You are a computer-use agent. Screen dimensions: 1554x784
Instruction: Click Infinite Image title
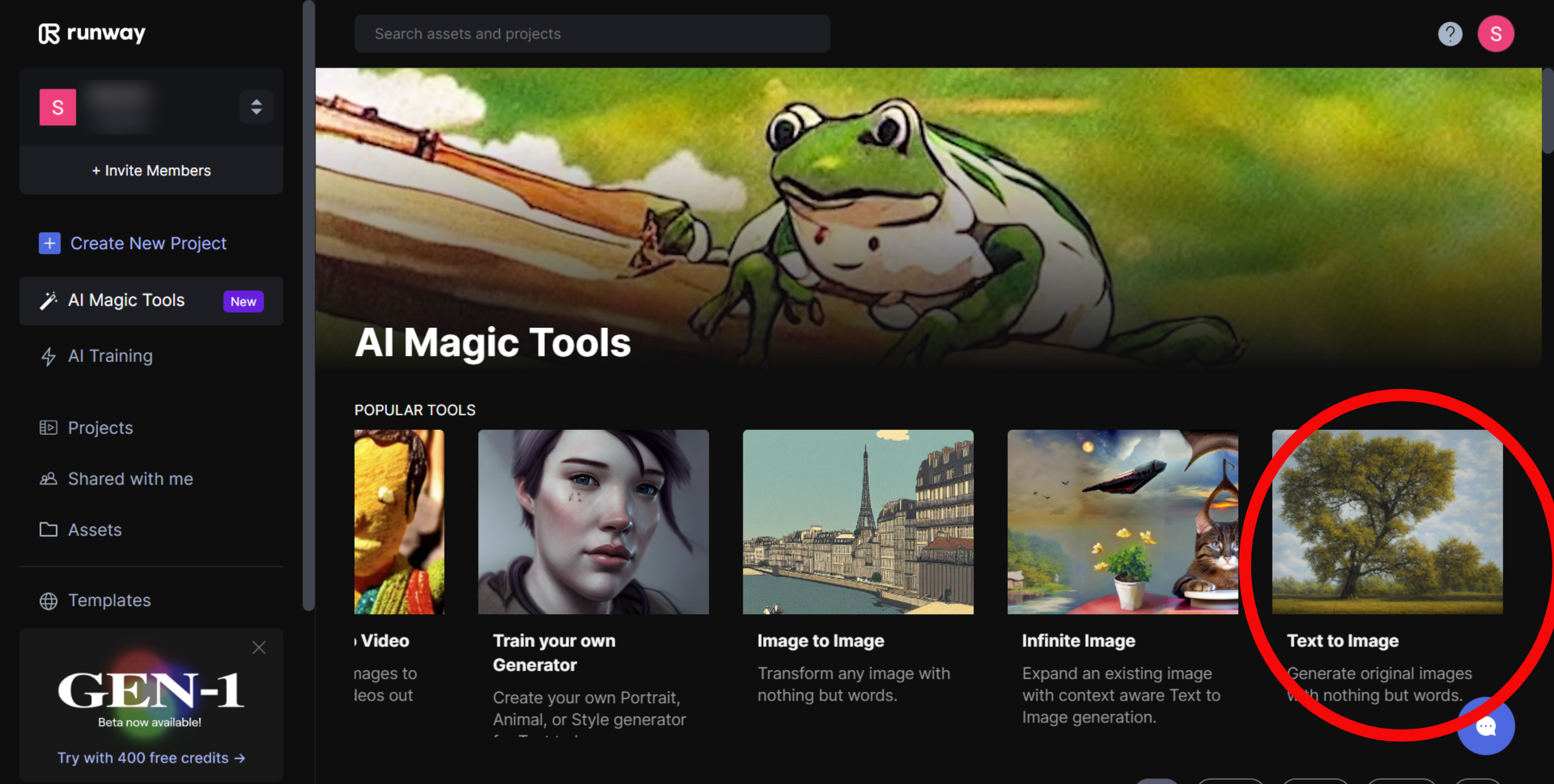(x=1078, y=640)
